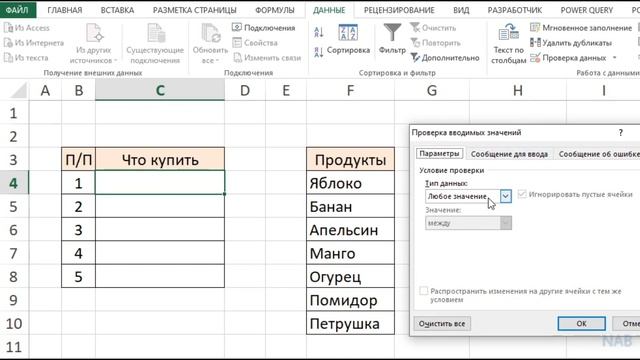The image size is (640, 360).
Task: Expand the Тип данных dropdown arrow
Action: (x=505, y=196)
